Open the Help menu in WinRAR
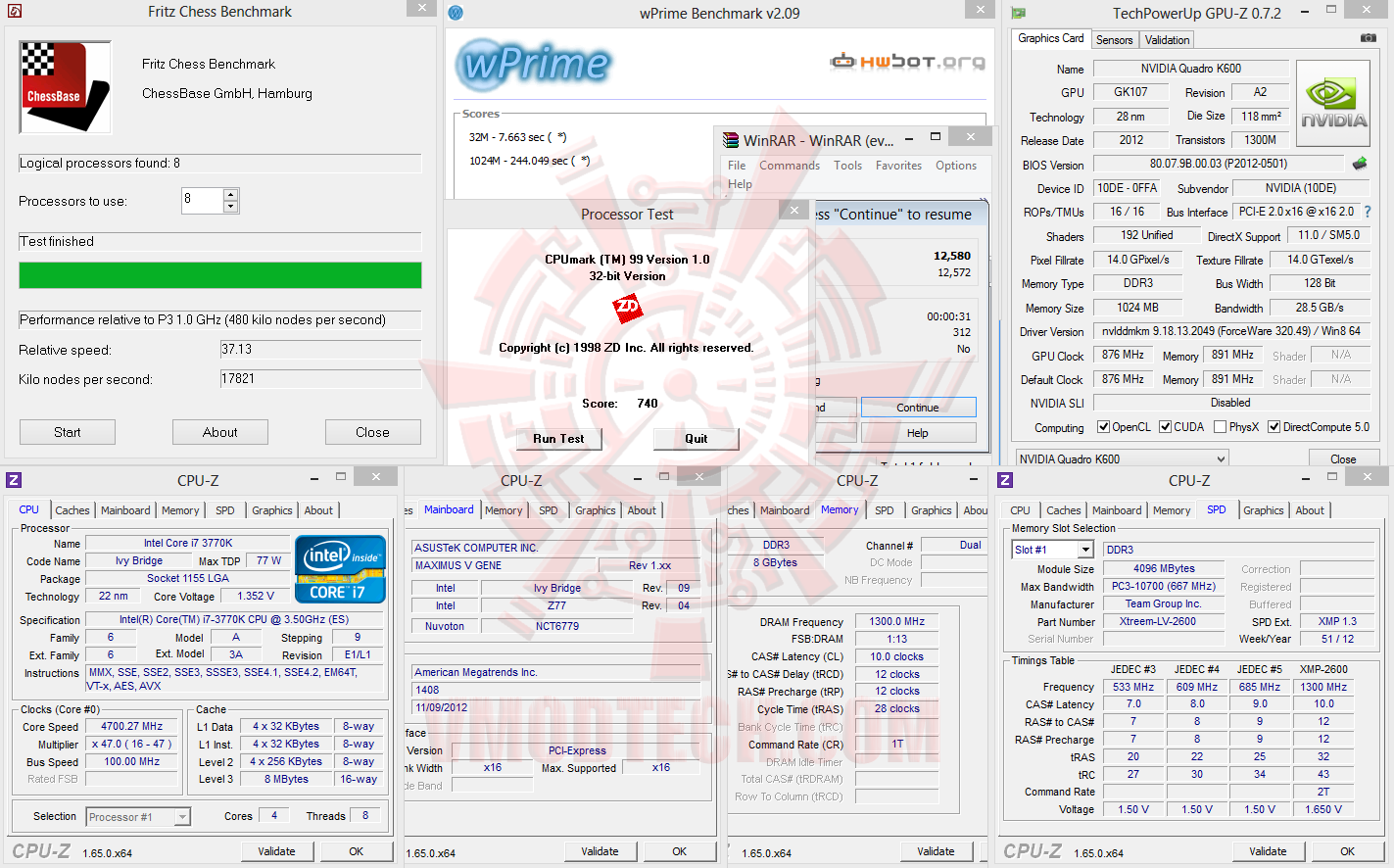 [741, 184]
